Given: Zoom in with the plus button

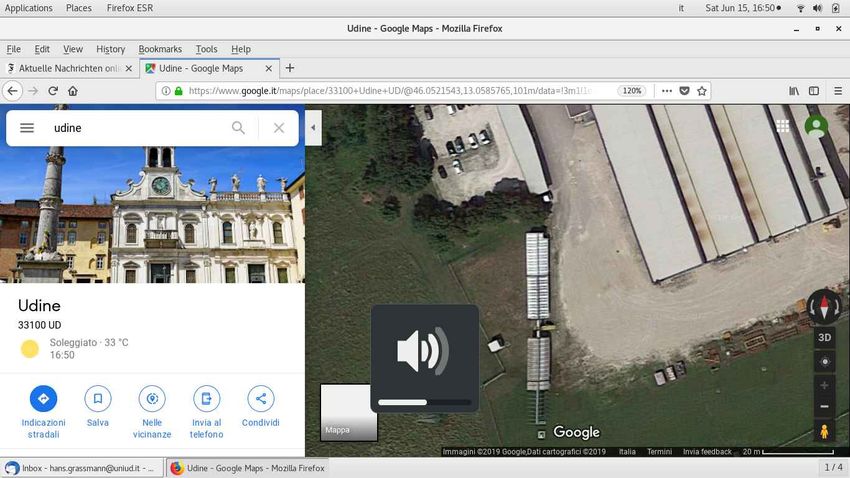Looking at the screenshot, I should click(x=825, y=385).
